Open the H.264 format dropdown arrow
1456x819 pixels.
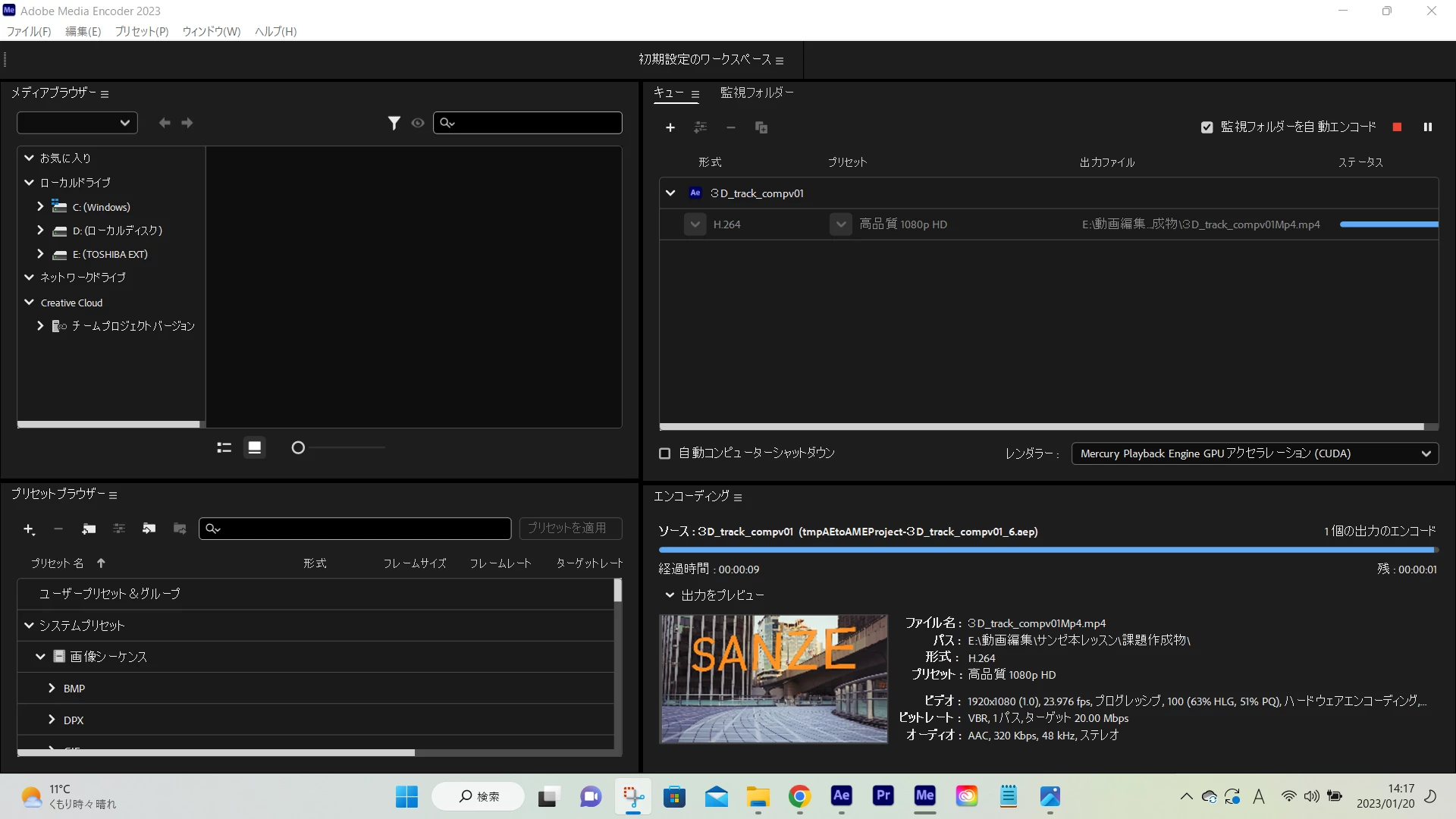(695, 224)
